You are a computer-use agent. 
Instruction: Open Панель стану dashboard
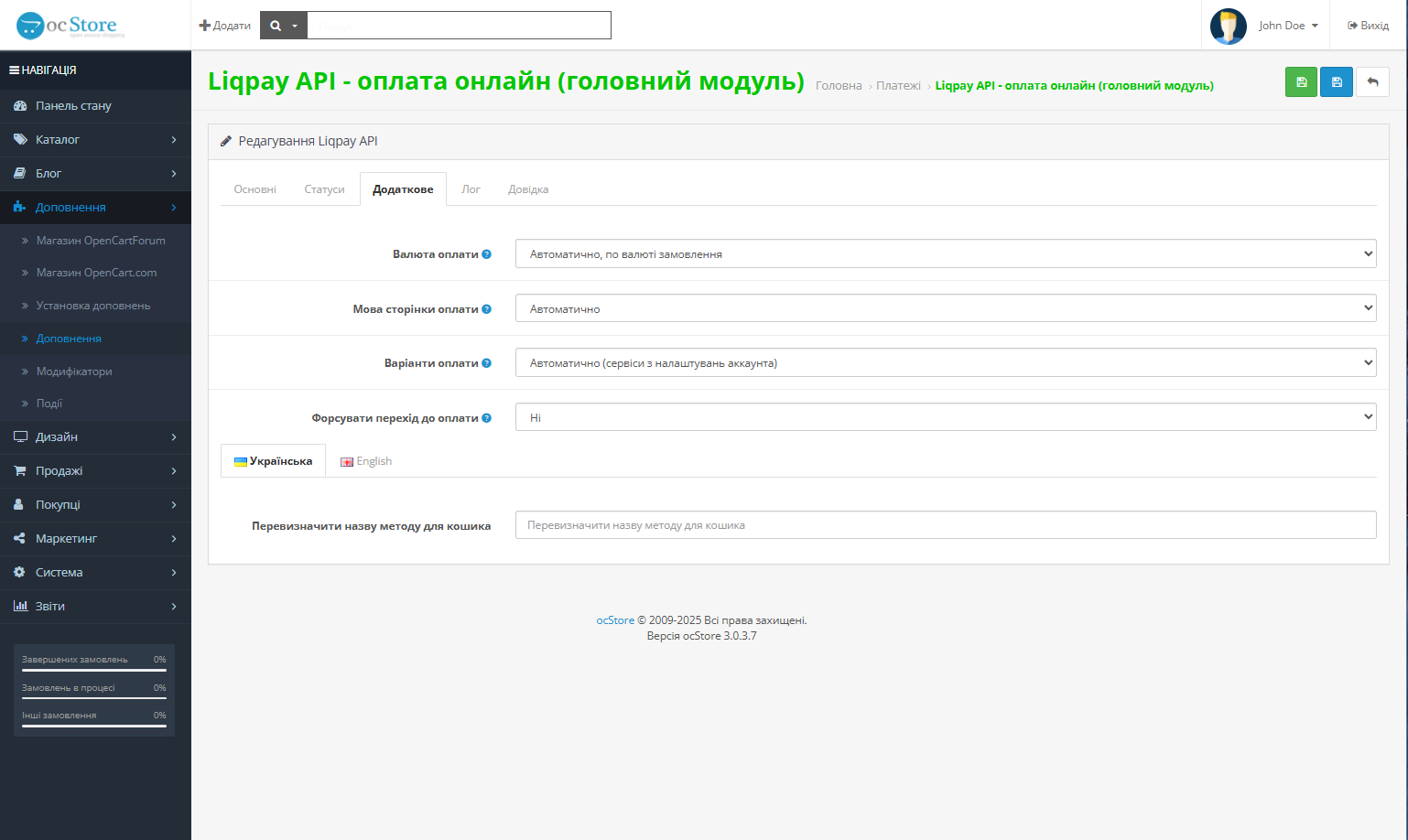coord(95,106)
